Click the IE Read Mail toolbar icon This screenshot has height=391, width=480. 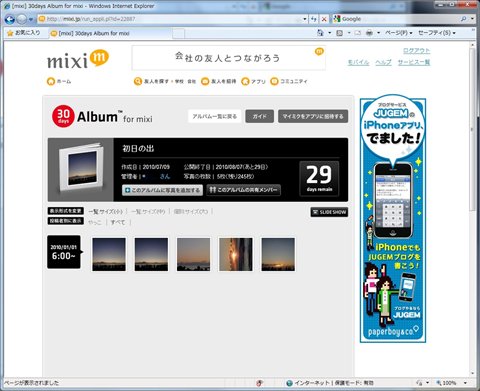point(358,33)
